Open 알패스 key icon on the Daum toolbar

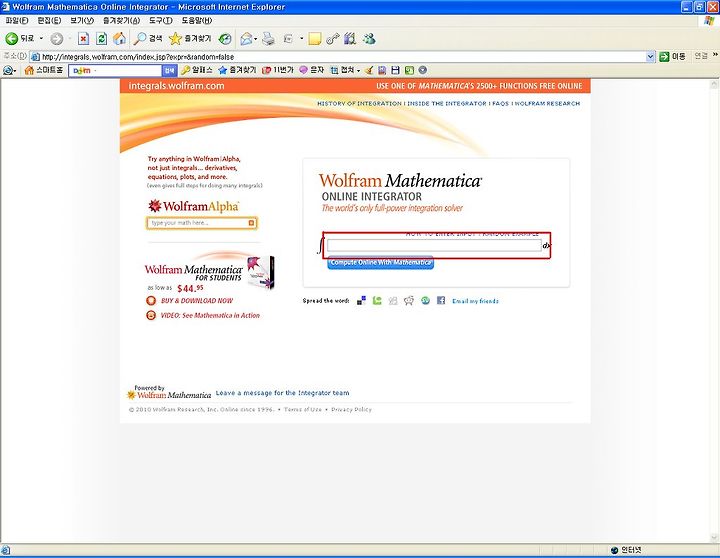tap(197, 70)
